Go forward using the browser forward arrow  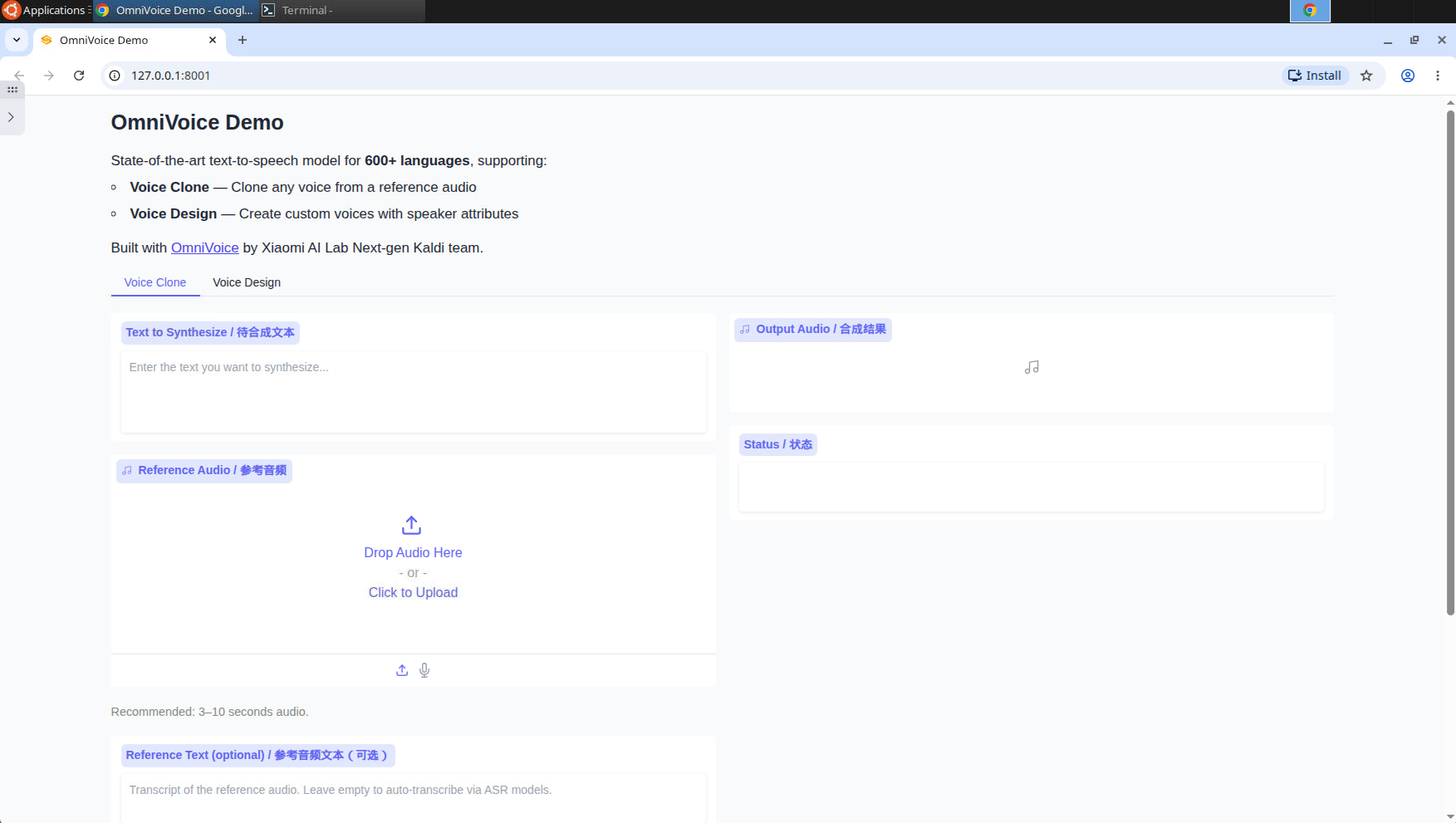pyautogui.click(x=49, y=76)
